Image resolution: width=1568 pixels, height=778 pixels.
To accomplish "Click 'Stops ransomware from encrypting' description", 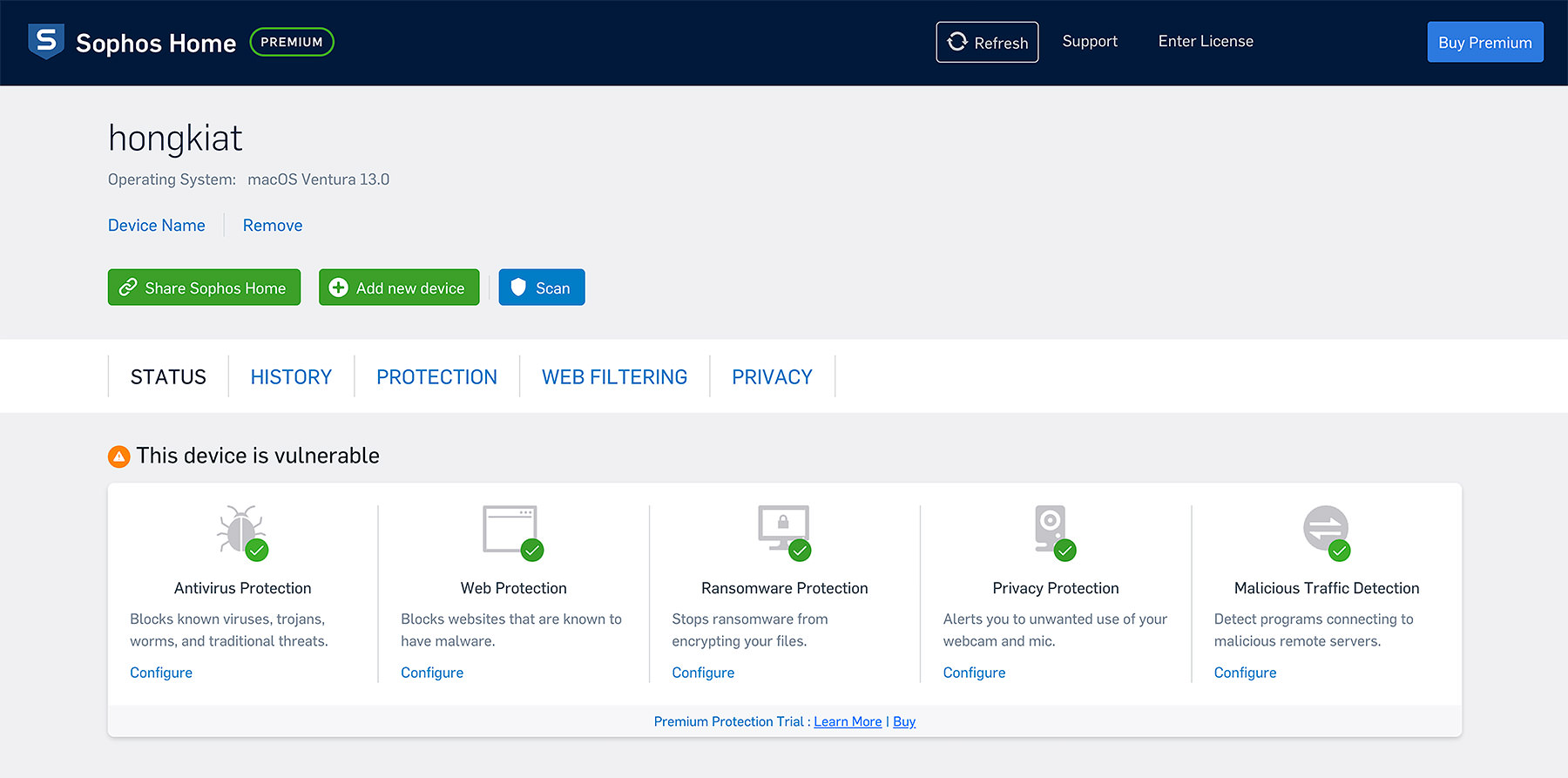I will (x=750, y=630).
